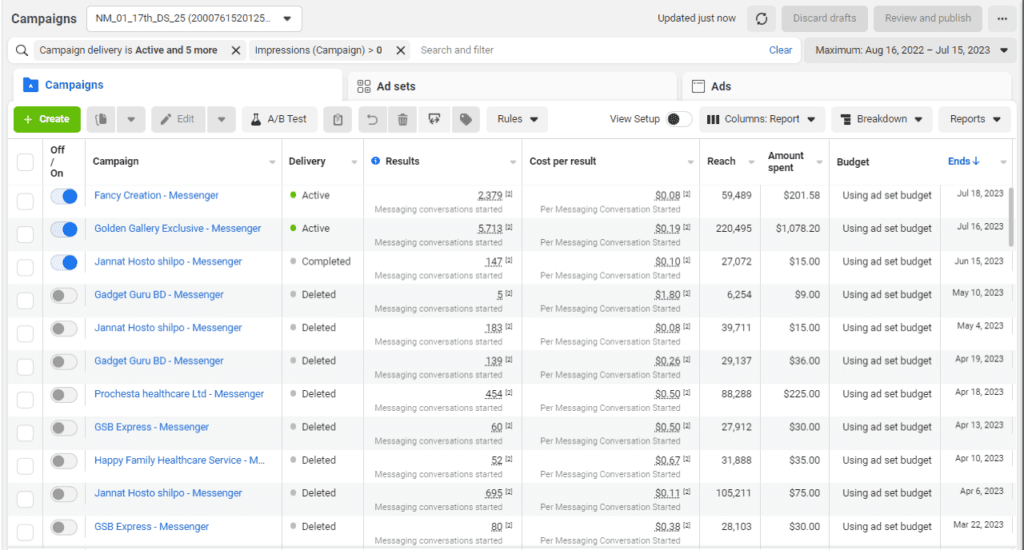Click the tag label icon
This screenshot has width=1024, height=550.
466,119
